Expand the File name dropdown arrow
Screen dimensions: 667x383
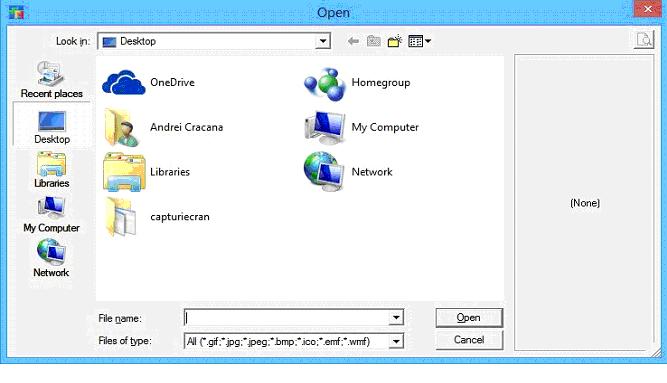(396, 317)
